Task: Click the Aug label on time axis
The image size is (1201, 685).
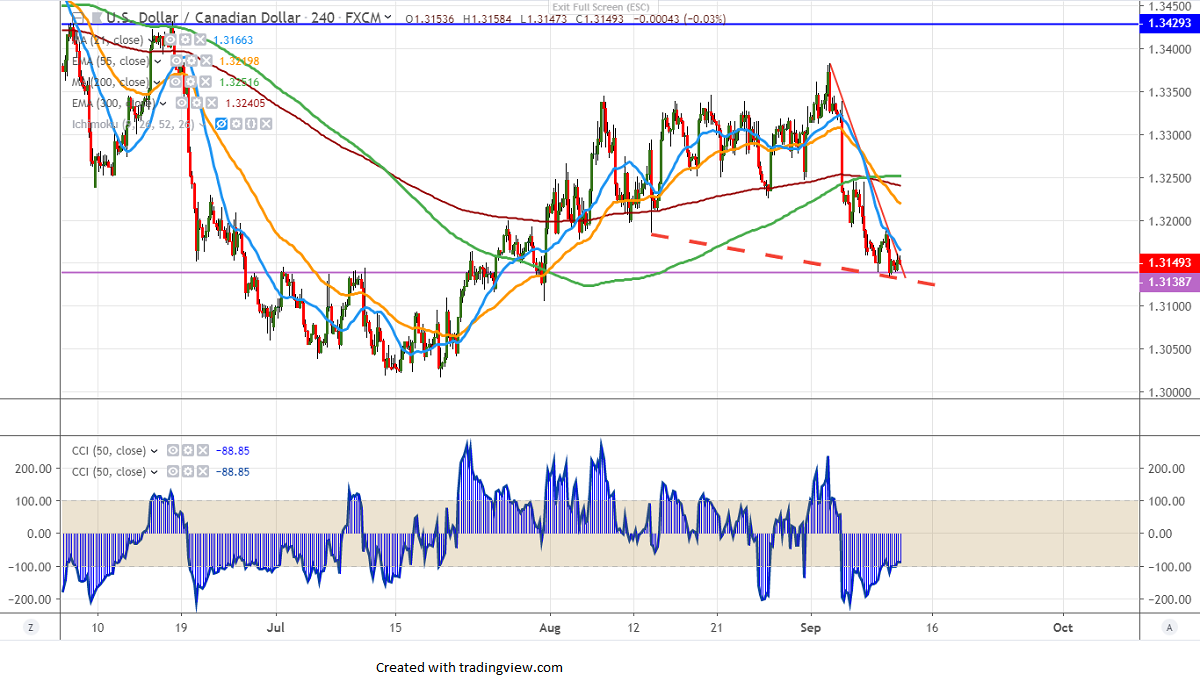Action: (550, 627)
